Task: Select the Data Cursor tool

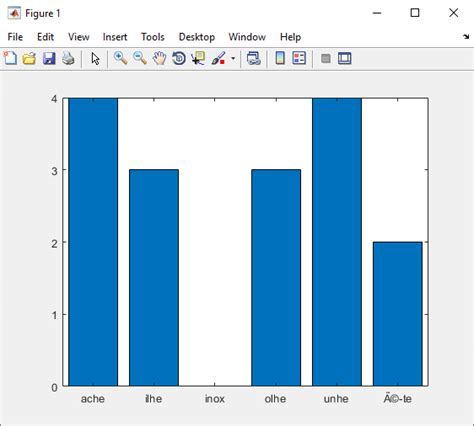Action: (x=198, y=58)
